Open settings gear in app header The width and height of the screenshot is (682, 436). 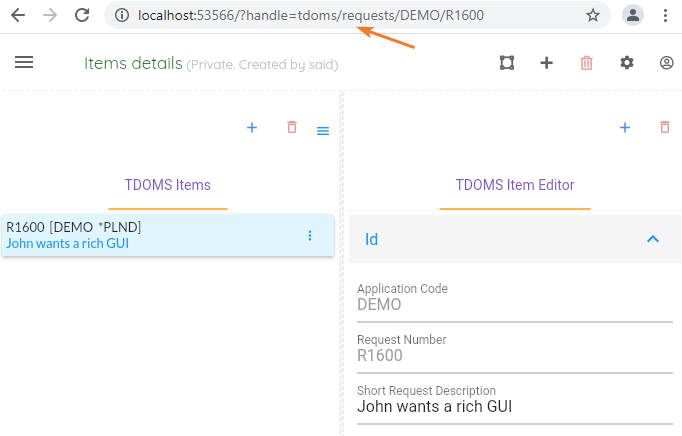pos(626,63)
